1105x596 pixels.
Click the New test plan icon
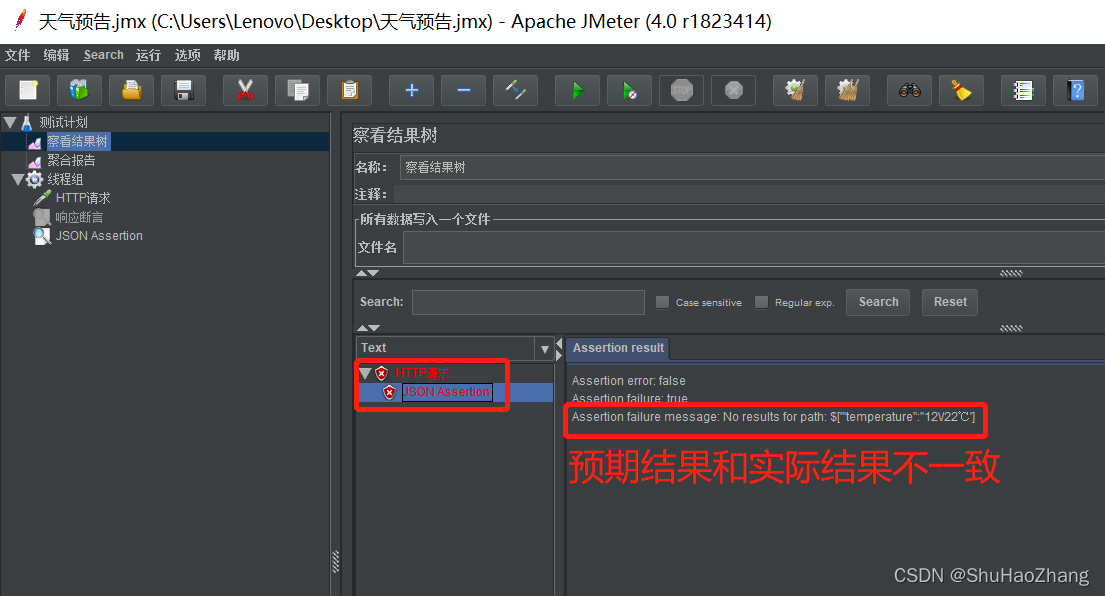(27, 90)
